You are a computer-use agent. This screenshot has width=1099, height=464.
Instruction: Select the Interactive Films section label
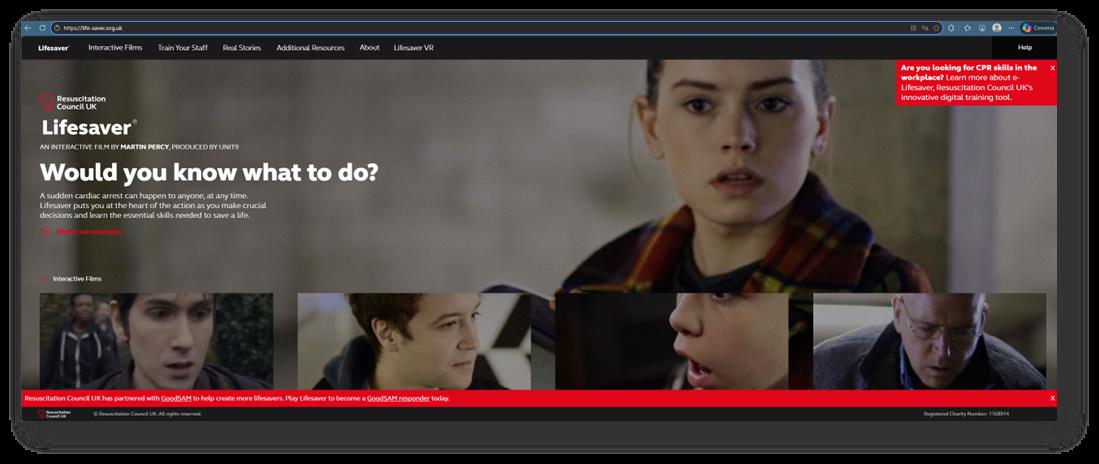click(77, 279)
